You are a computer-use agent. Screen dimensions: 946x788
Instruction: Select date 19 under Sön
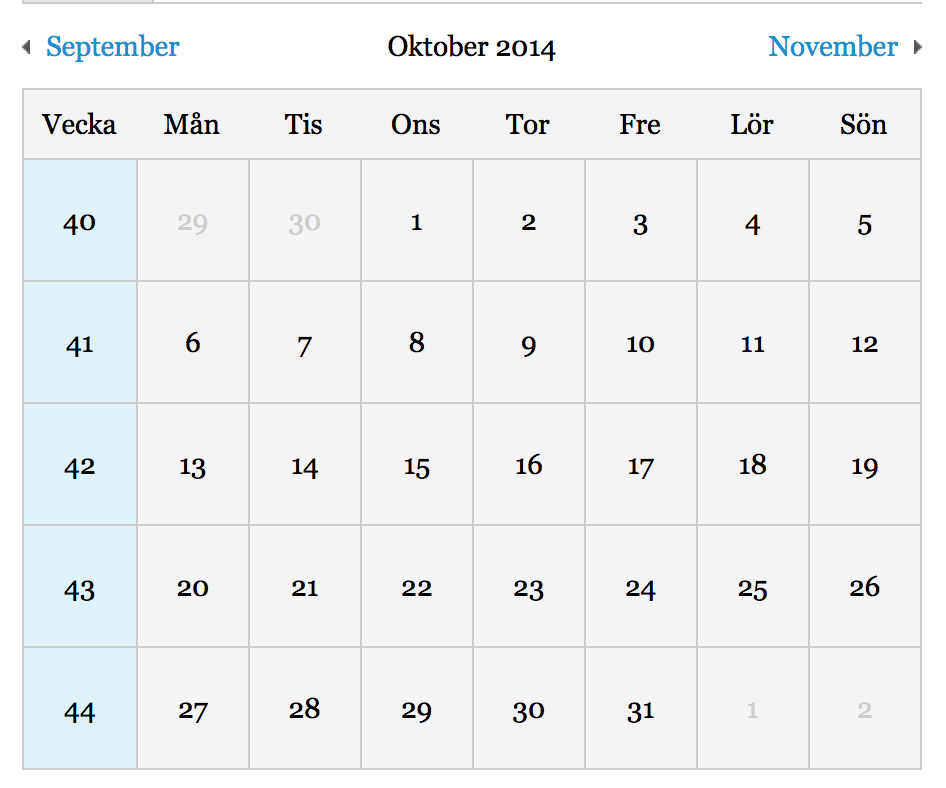865,464
